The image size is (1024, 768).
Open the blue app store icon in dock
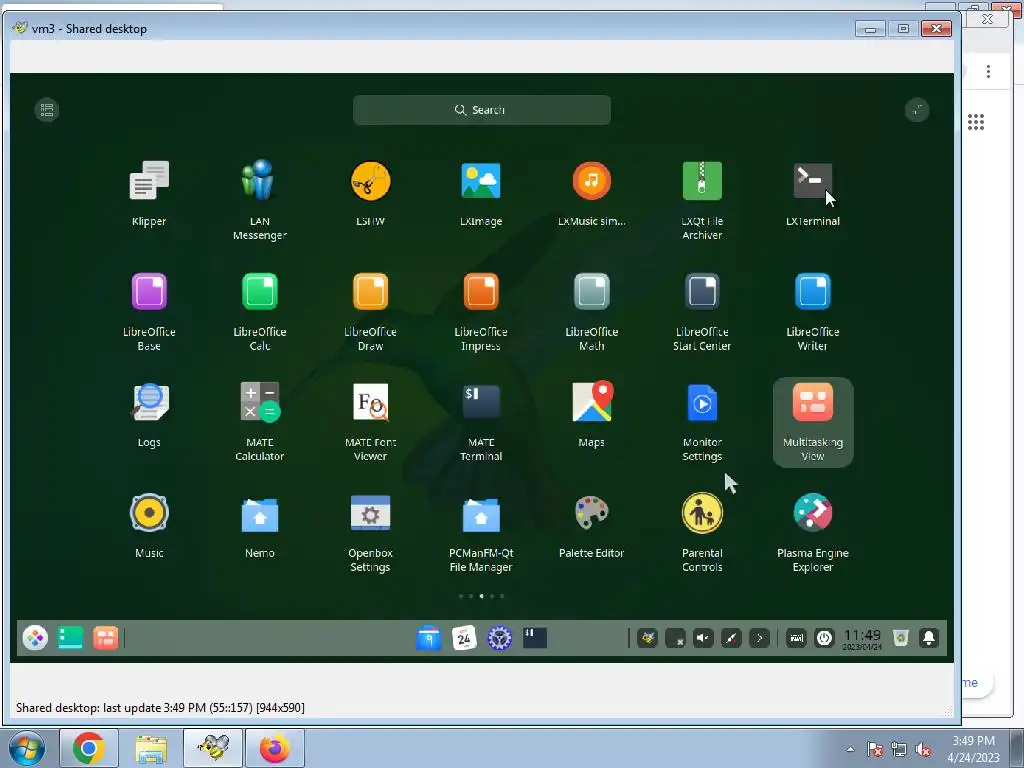point(428,638)
